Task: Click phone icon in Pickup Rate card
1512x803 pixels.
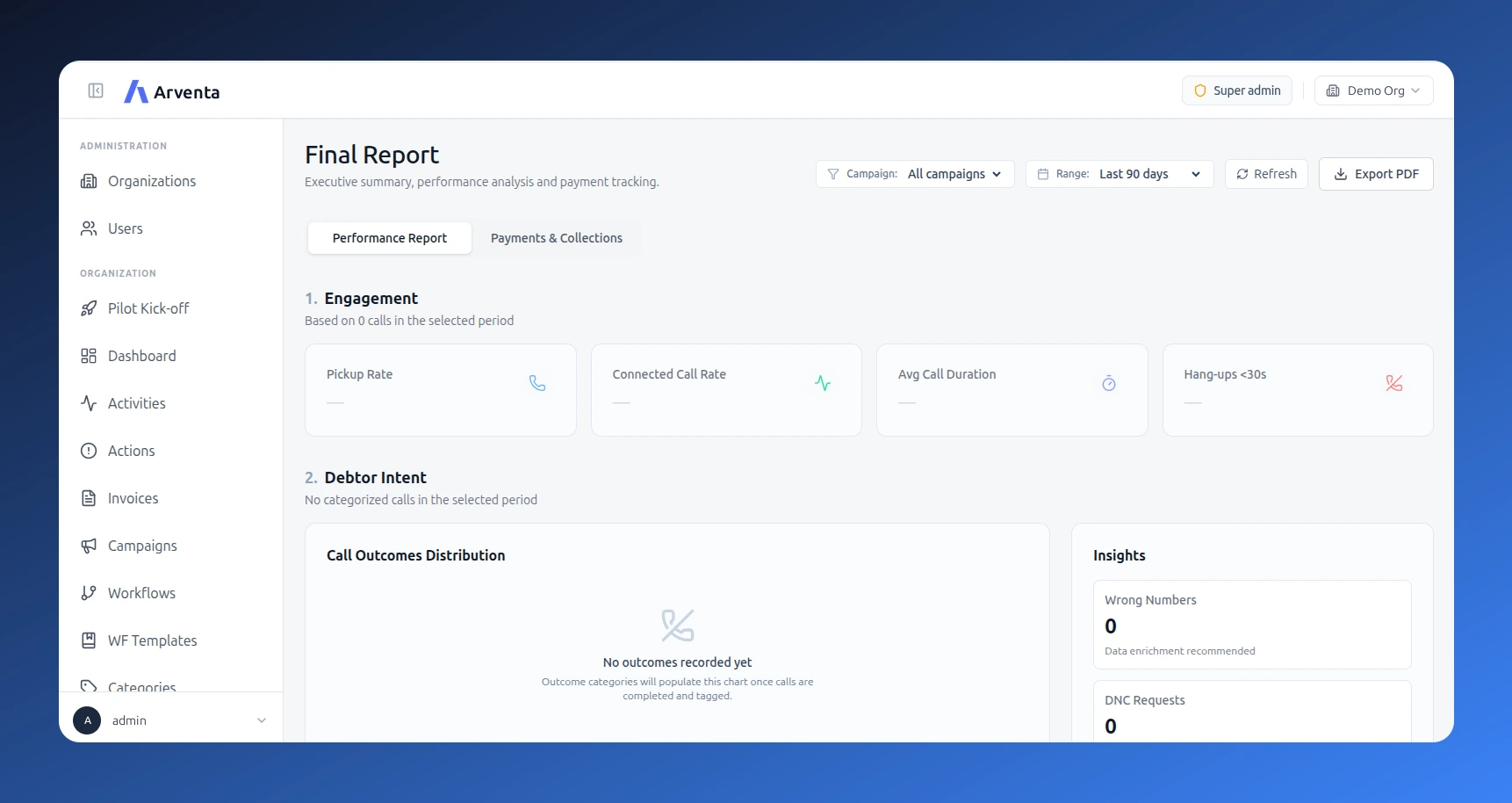Action: click(537, 383)
